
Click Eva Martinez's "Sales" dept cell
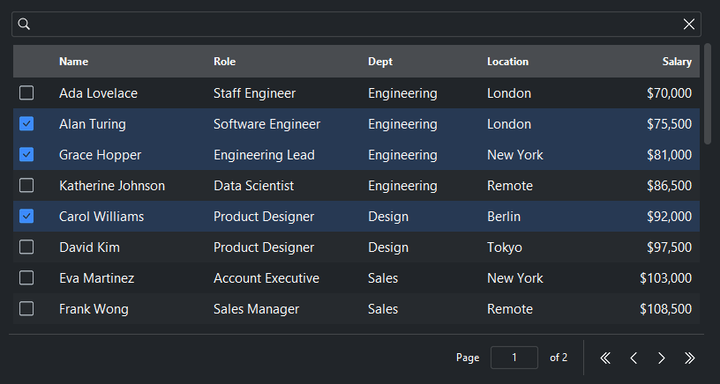pyautogui.click(x=383, y=278)
